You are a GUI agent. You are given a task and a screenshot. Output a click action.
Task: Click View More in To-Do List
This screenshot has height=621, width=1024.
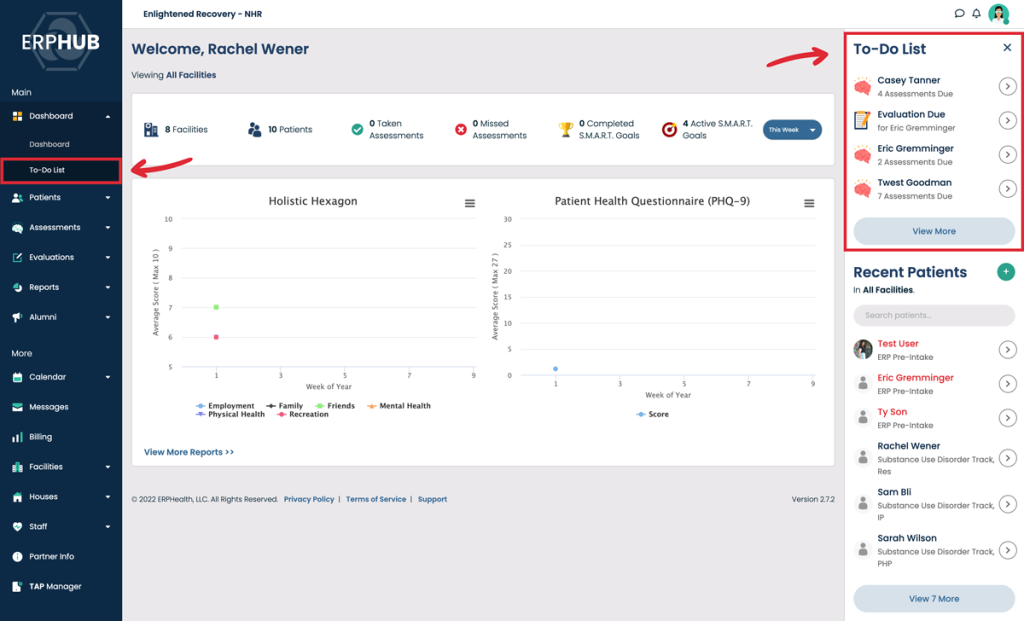tap(934, 231)
